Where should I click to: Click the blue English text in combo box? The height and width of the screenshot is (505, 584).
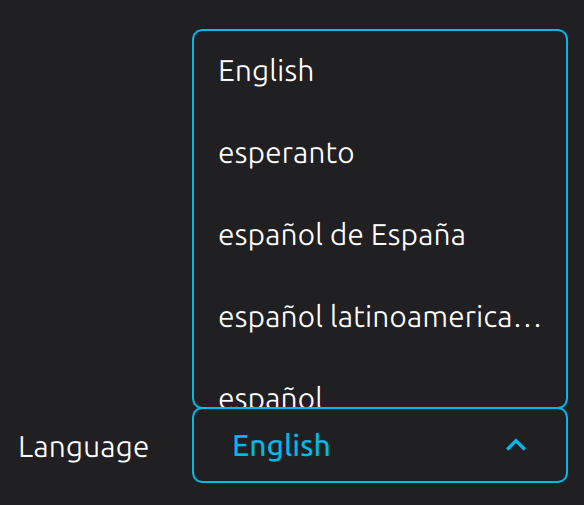[x=281, y=445]
